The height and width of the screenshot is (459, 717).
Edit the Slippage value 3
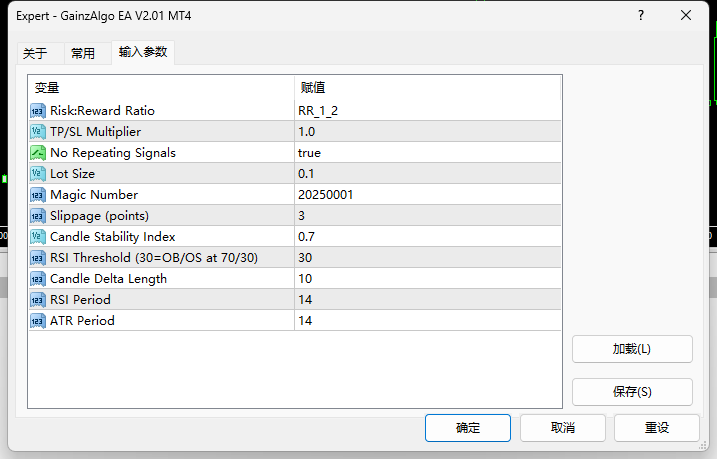point(428,216)
